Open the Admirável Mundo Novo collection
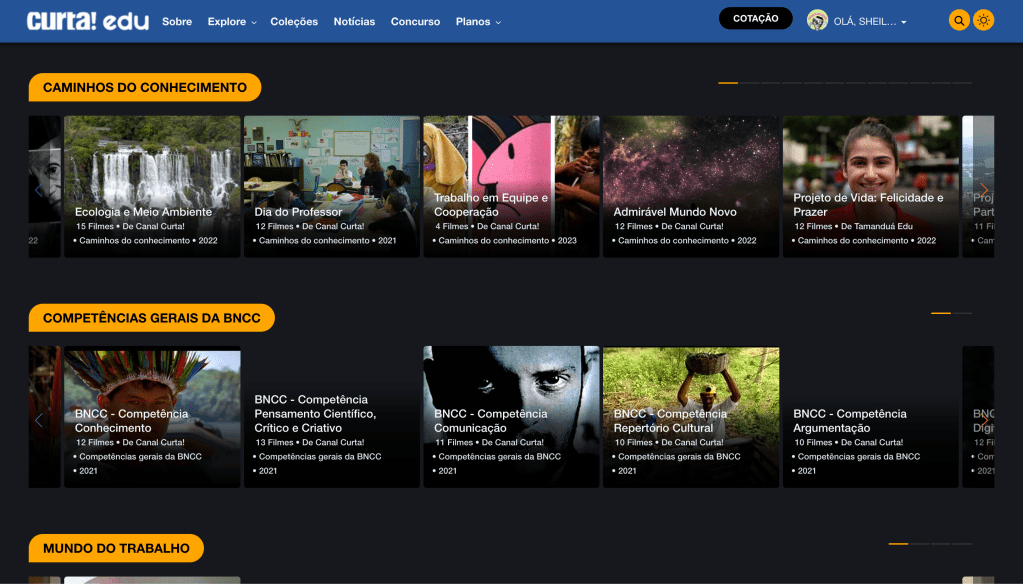This screenshot has width=1023, height=584. coord(690,186)
